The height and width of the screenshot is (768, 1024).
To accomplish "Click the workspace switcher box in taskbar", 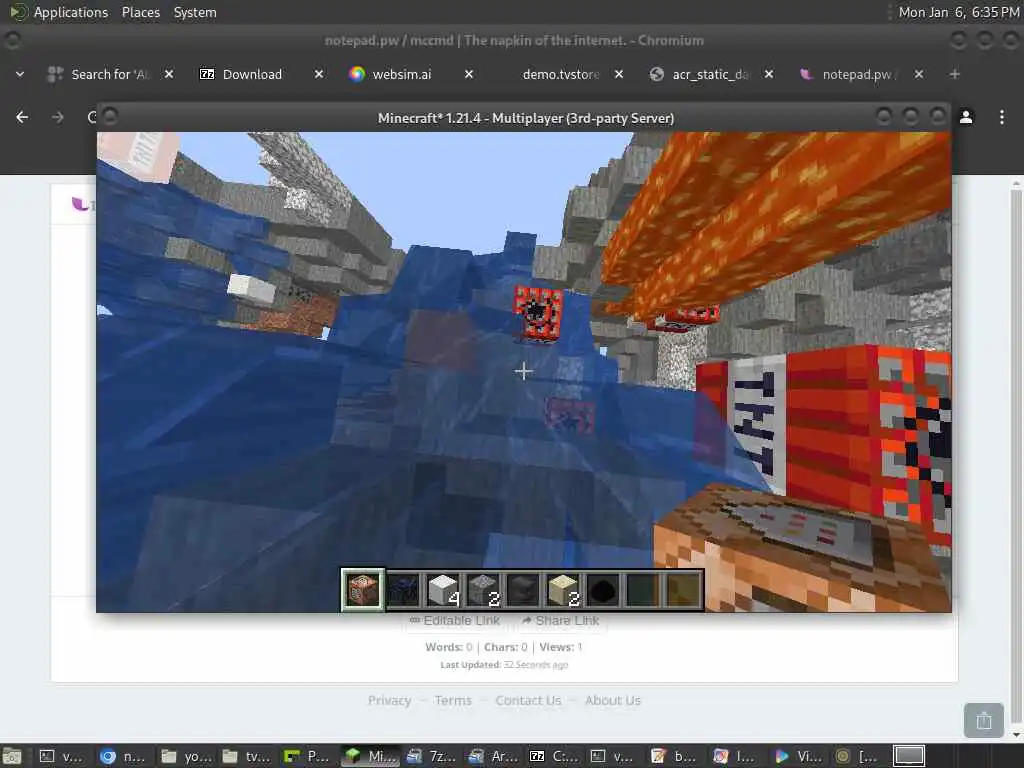I will coord(909,756).
